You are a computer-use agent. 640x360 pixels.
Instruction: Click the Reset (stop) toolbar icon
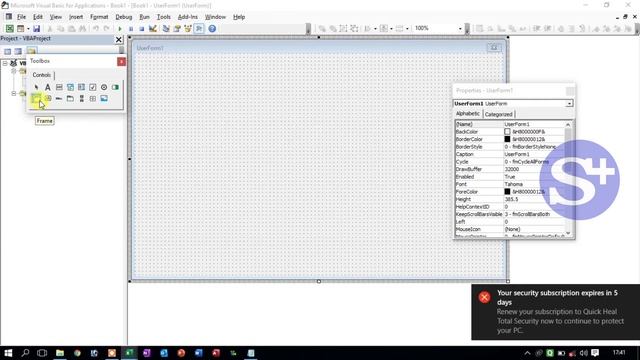coord(142,29)
